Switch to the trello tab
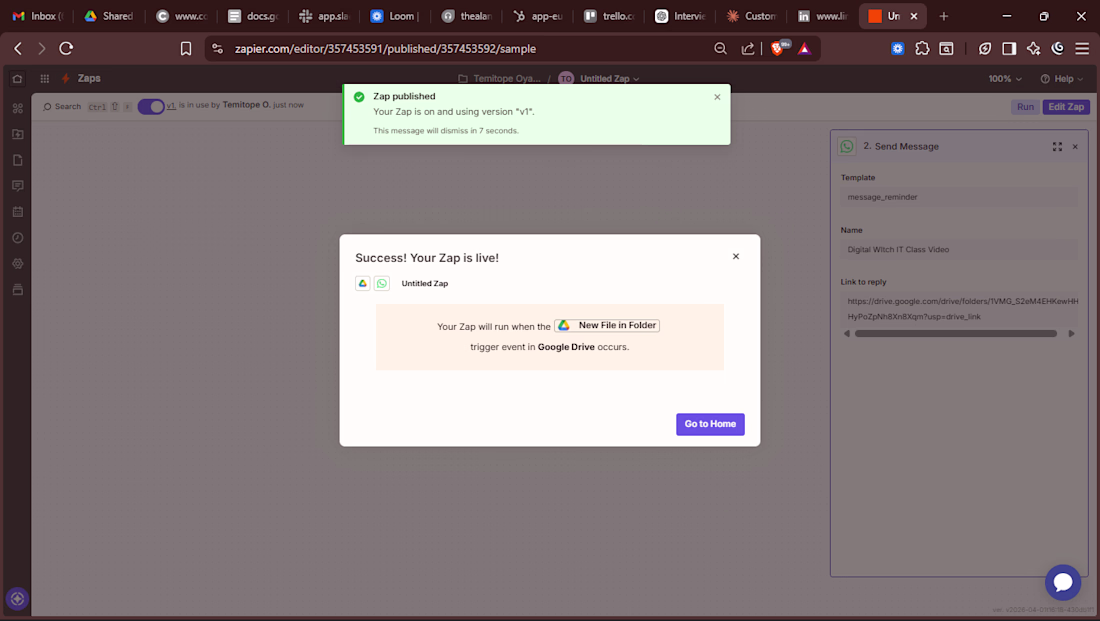 coord(610,15)
